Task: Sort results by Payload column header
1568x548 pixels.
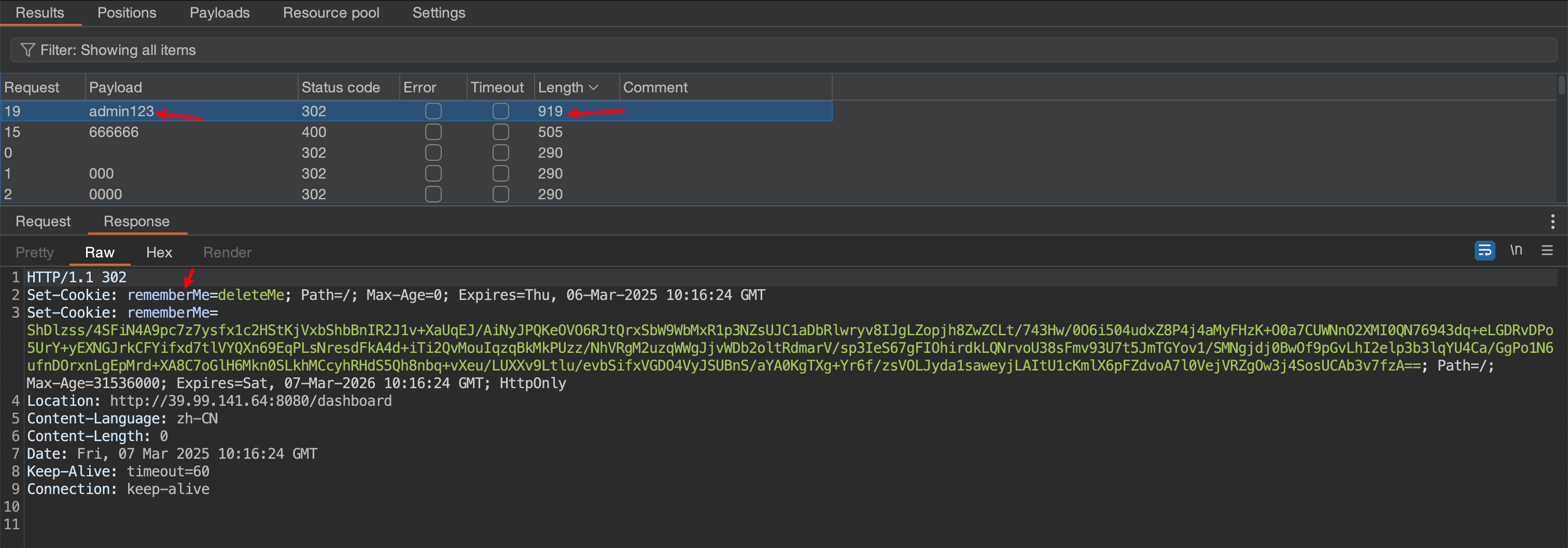Action: coord(116,88)
